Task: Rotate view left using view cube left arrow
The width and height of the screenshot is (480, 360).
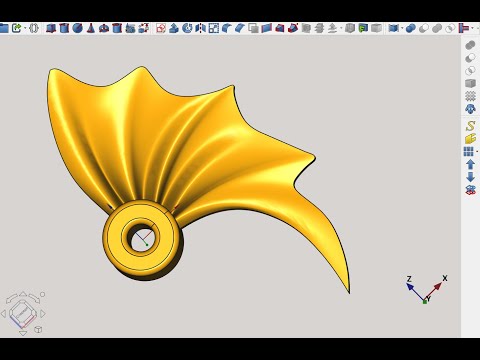Action: click(x=3, y=314)
